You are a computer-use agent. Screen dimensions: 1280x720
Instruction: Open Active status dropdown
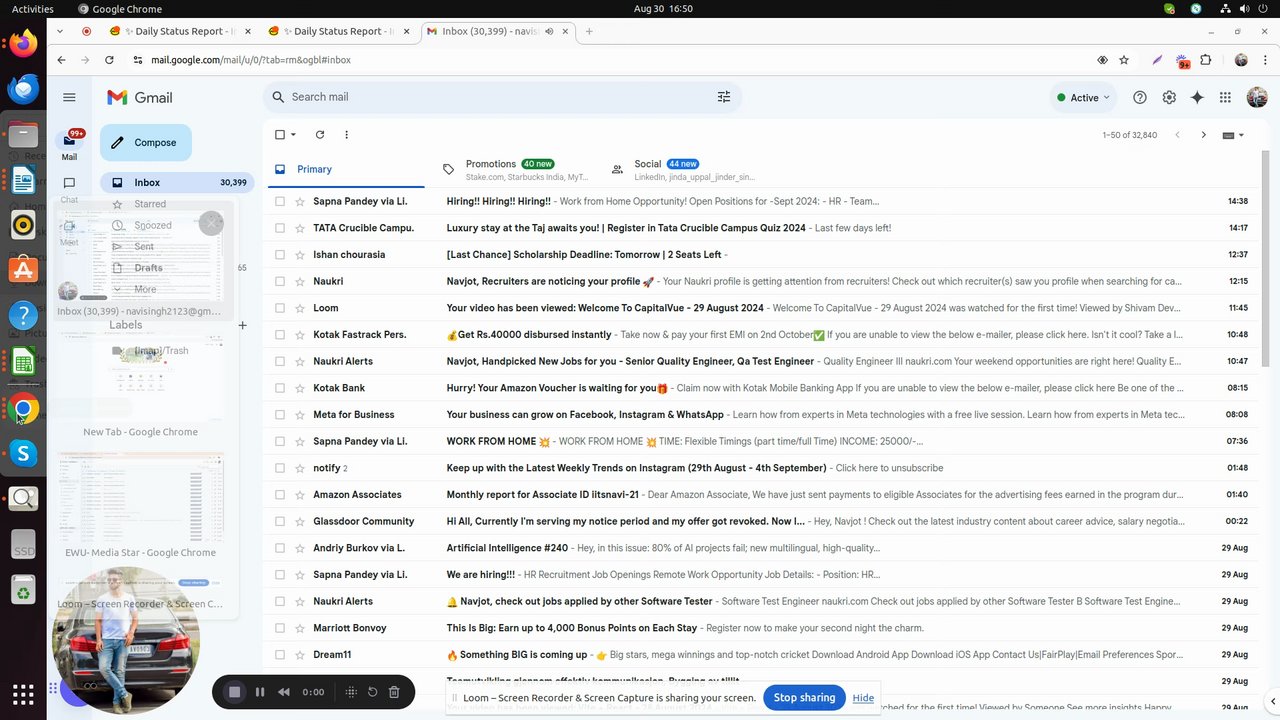(1084, 98)
